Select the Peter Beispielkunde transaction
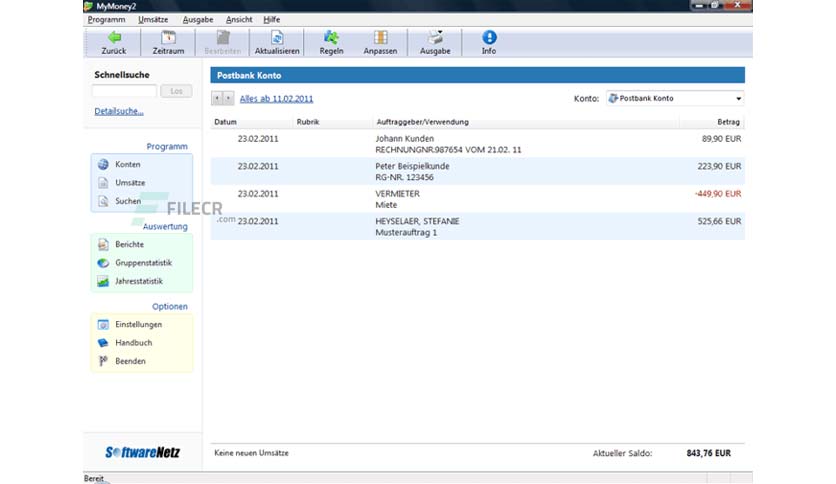The image size is (836, 484). (x=477, y=171)
